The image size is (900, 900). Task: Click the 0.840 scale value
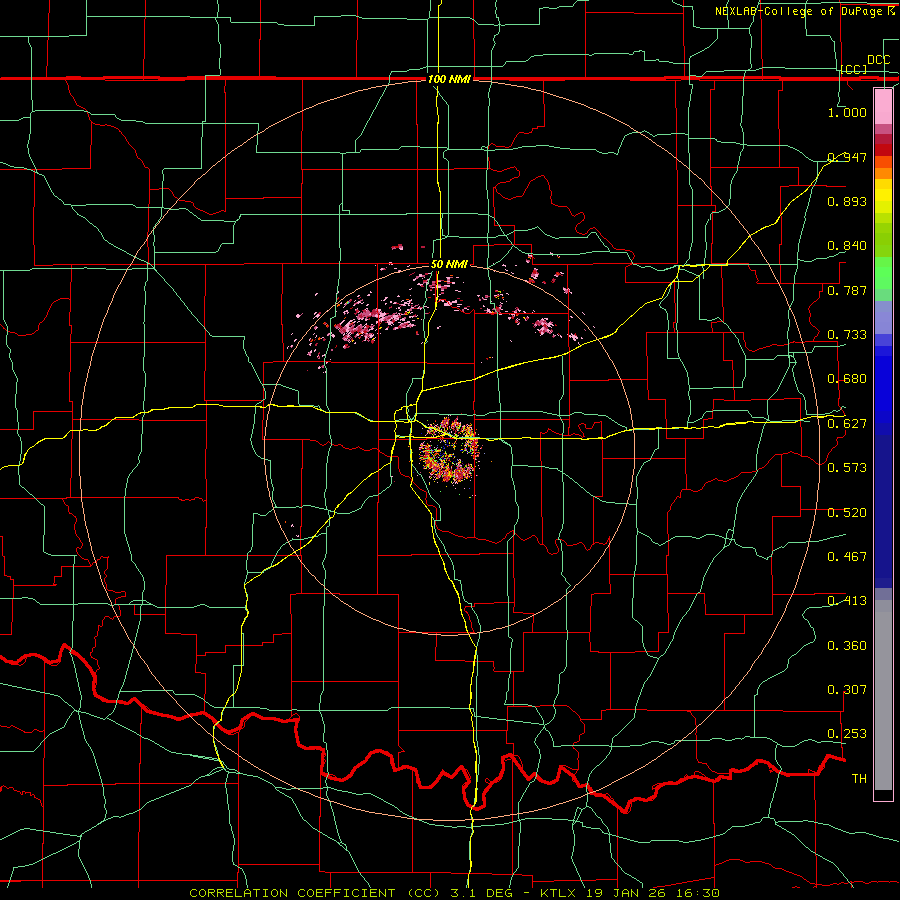(x=847, y=246)
